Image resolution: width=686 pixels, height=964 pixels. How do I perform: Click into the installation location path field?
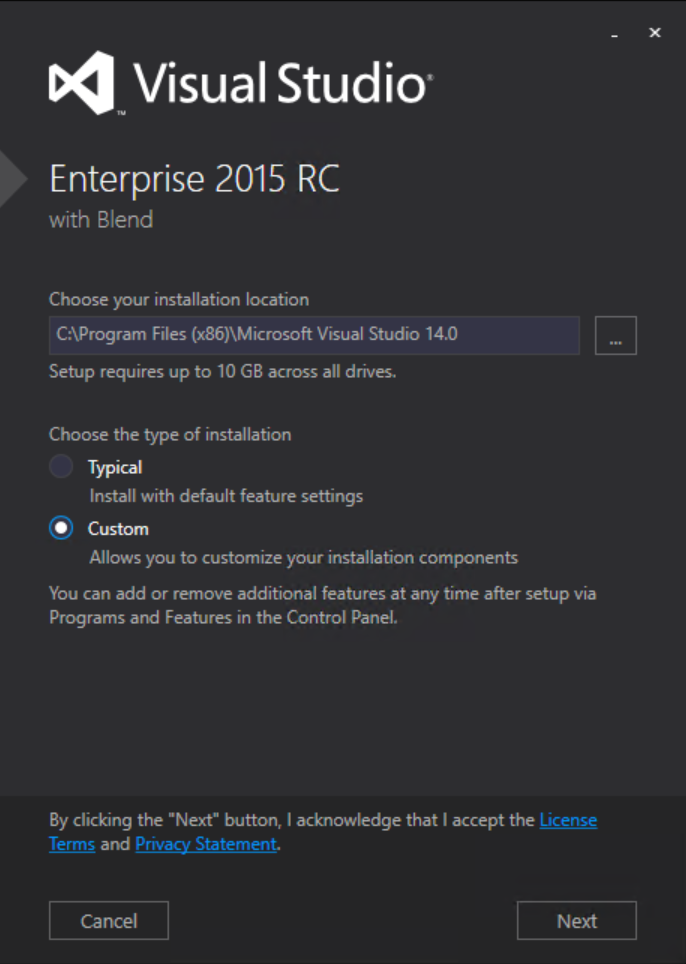314,335
